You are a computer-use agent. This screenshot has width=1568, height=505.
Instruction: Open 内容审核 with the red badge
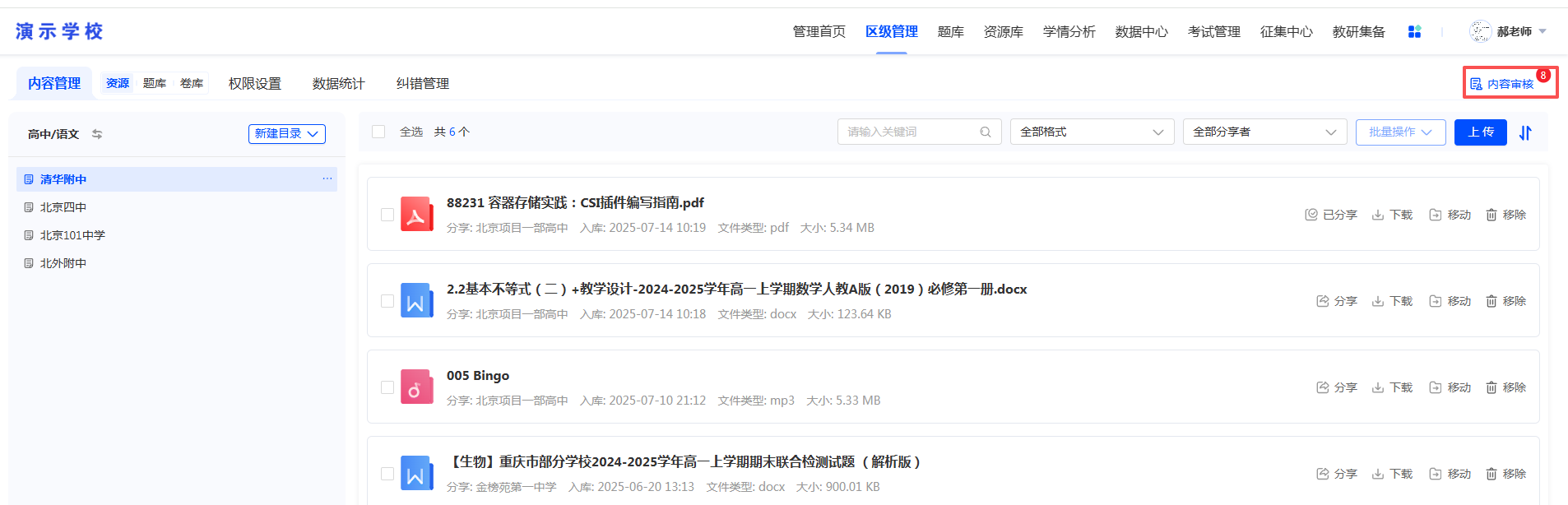(1510, 82)
